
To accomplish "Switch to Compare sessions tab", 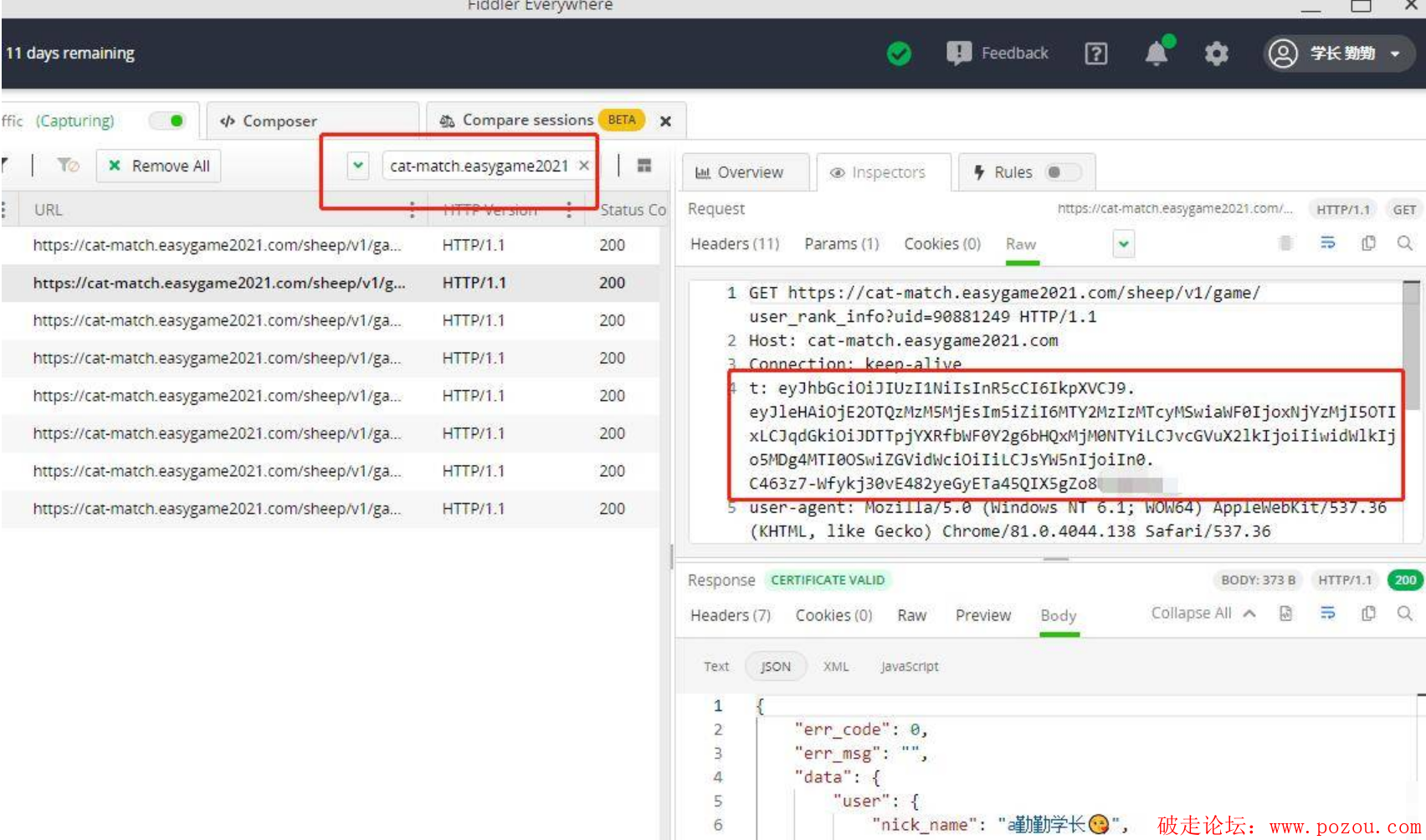I will pyautogui.click(x=528, y=120).
